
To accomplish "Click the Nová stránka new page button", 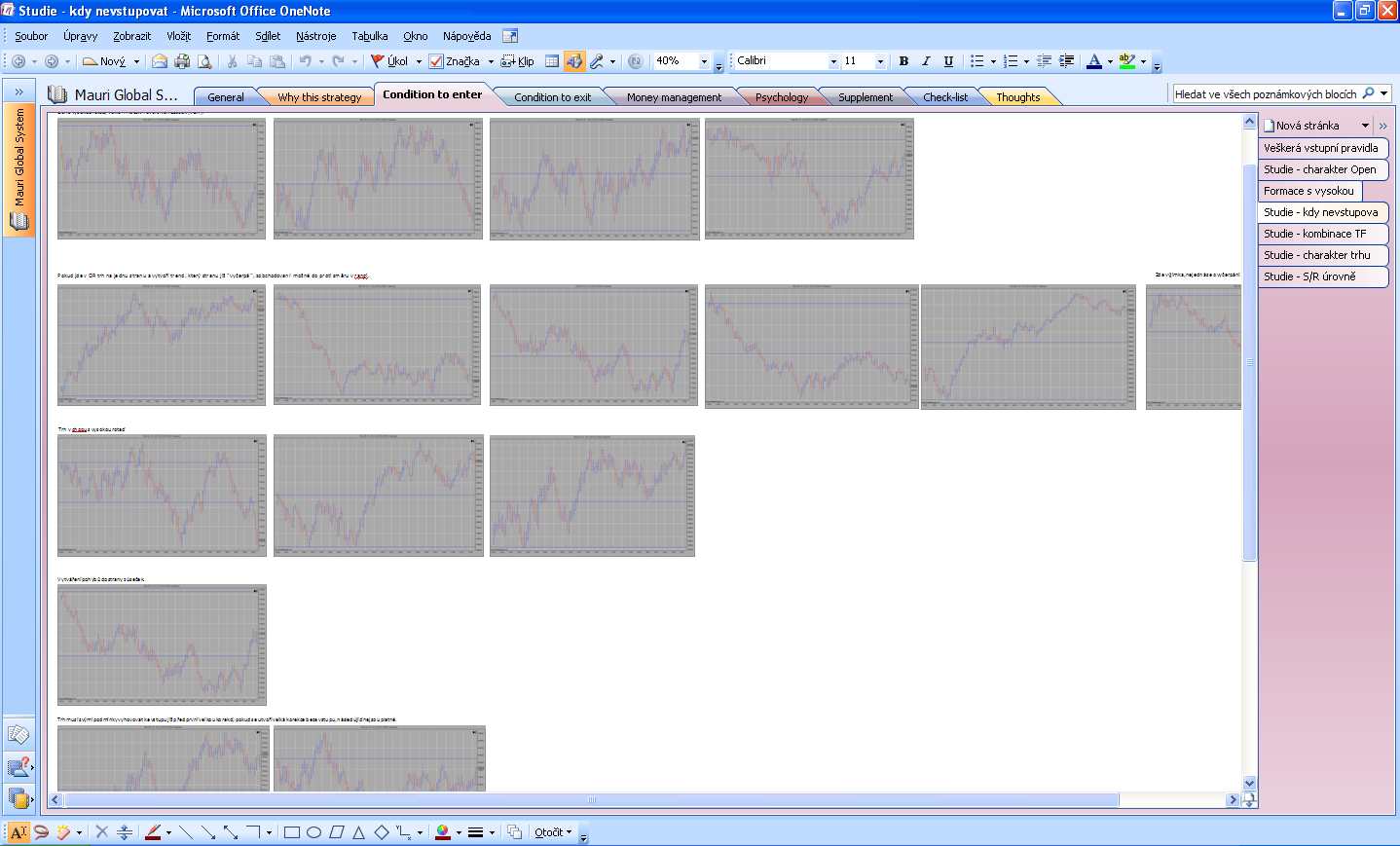I will point(1308,126).
